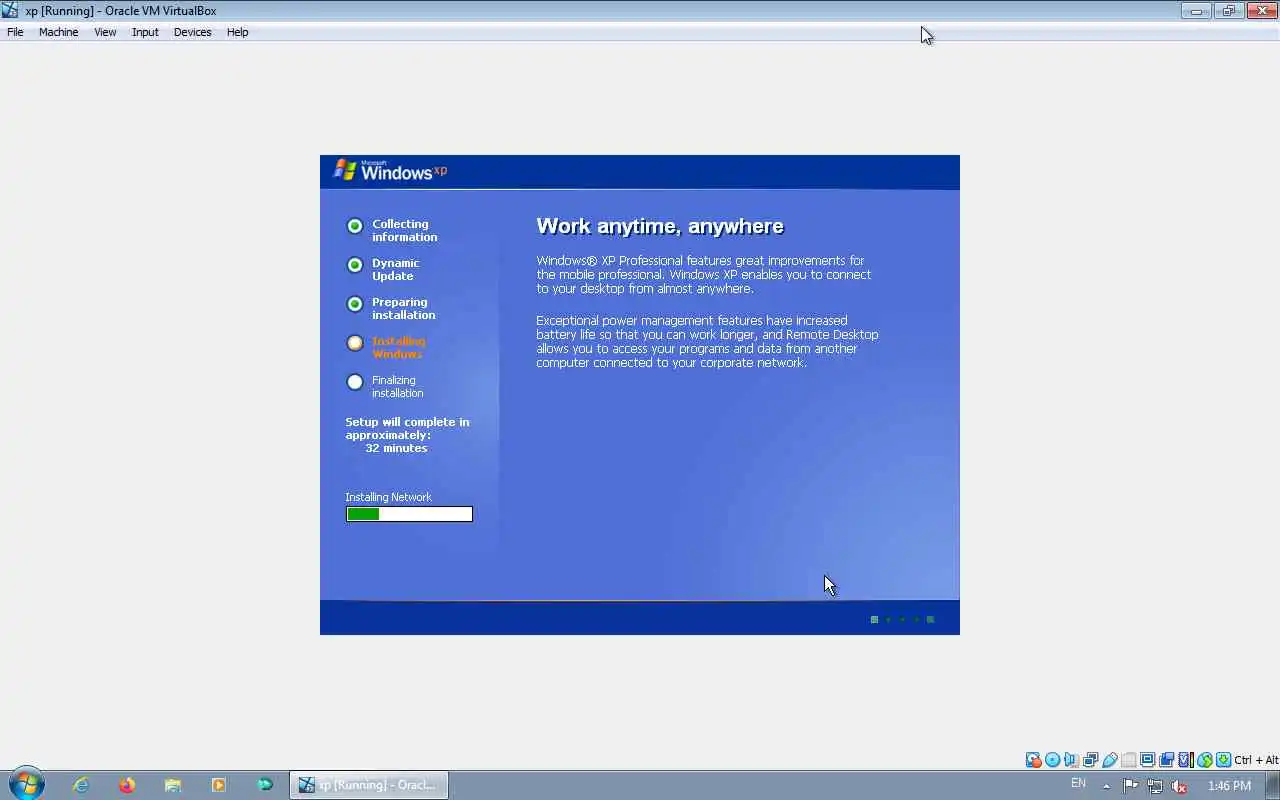This screenshot has width=1280, height=800.
Task: Click the greyed shared folders indicator icon
Action: pos(1129,760)
